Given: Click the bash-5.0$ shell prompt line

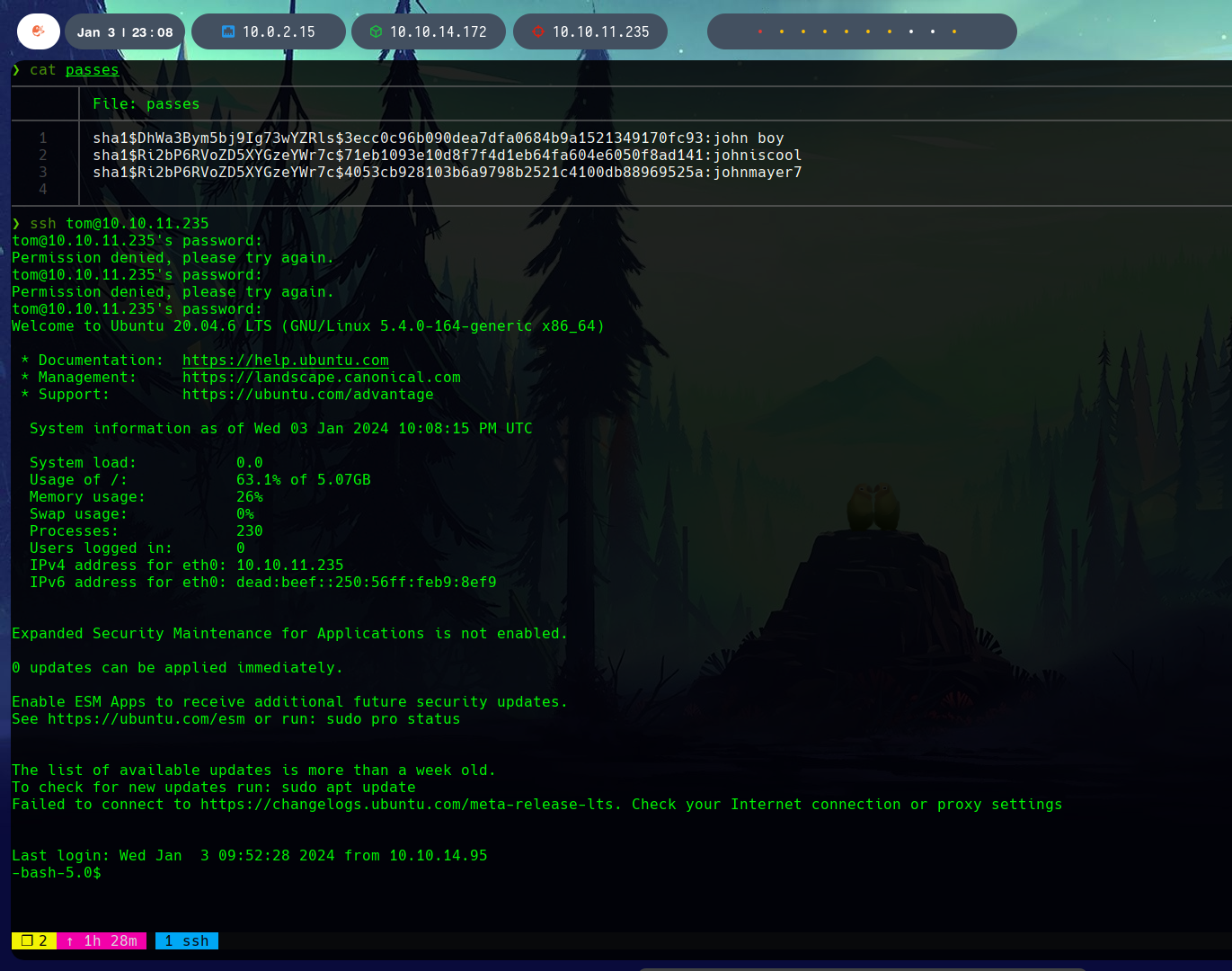Looking at the screenshot, I should [x=57, y=873].
